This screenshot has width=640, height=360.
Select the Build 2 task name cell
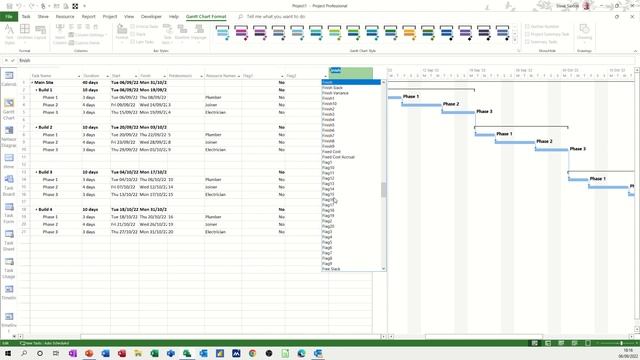click(x=56, y=127)
